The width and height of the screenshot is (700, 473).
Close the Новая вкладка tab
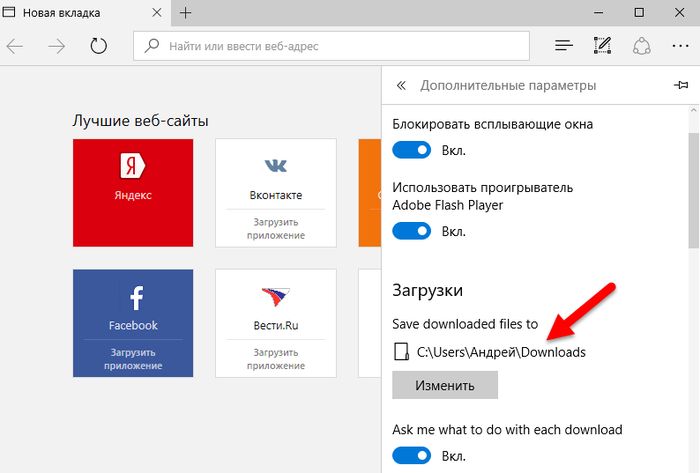pyautogui.click(x=157, y=12)
